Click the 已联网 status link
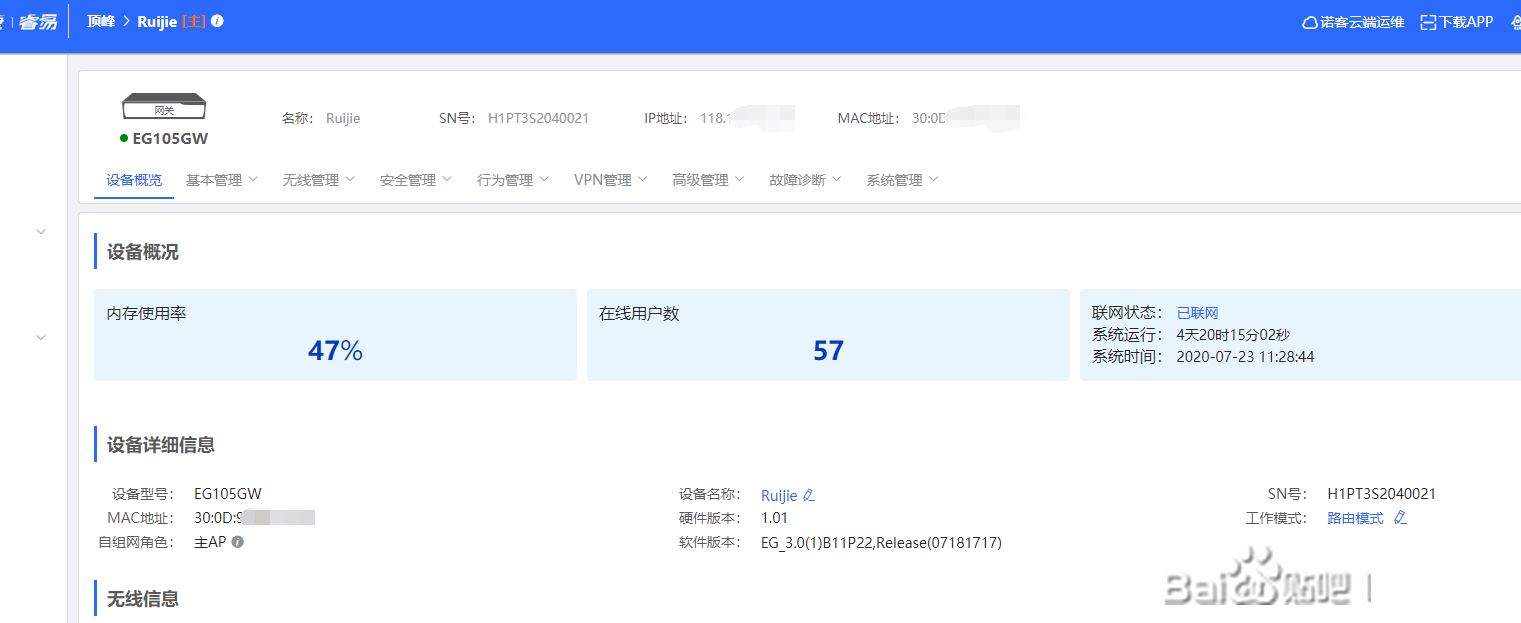 (x=1197, y=313)
